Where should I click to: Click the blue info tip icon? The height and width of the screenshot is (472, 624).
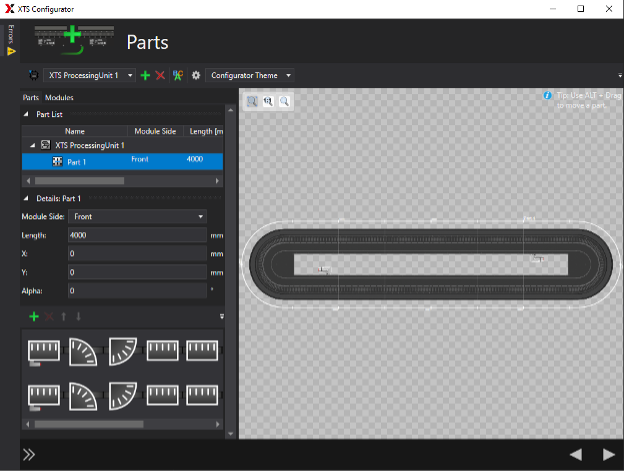coord(548,95)
